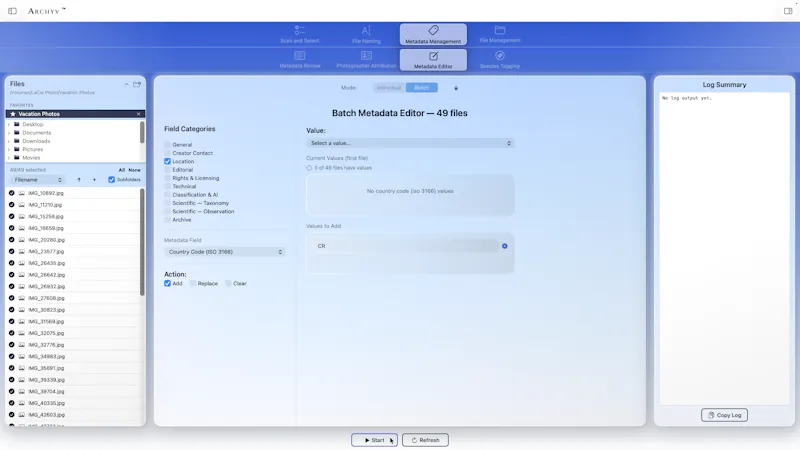This screenshot has height=450, width=800.
Task: Select all files with the All link
Action: coord(121,170)
